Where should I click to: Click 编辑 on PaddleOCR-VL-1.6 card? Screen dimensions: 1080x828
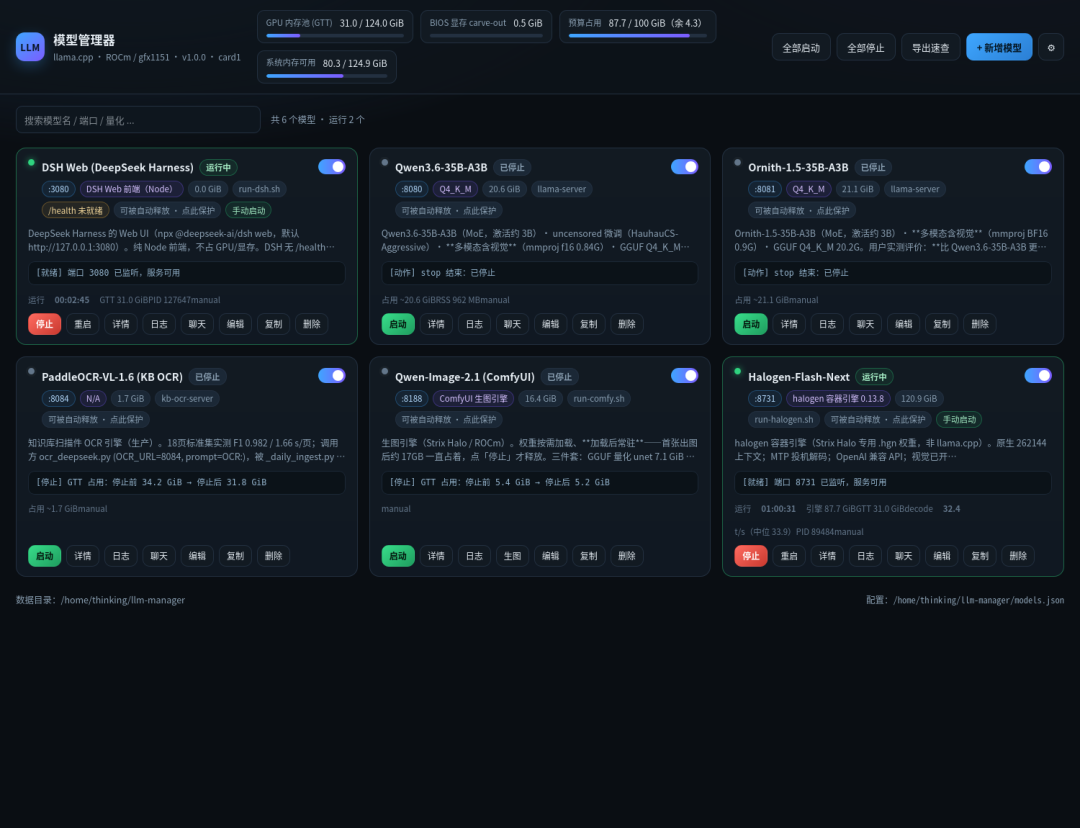[x=197, y=556]
